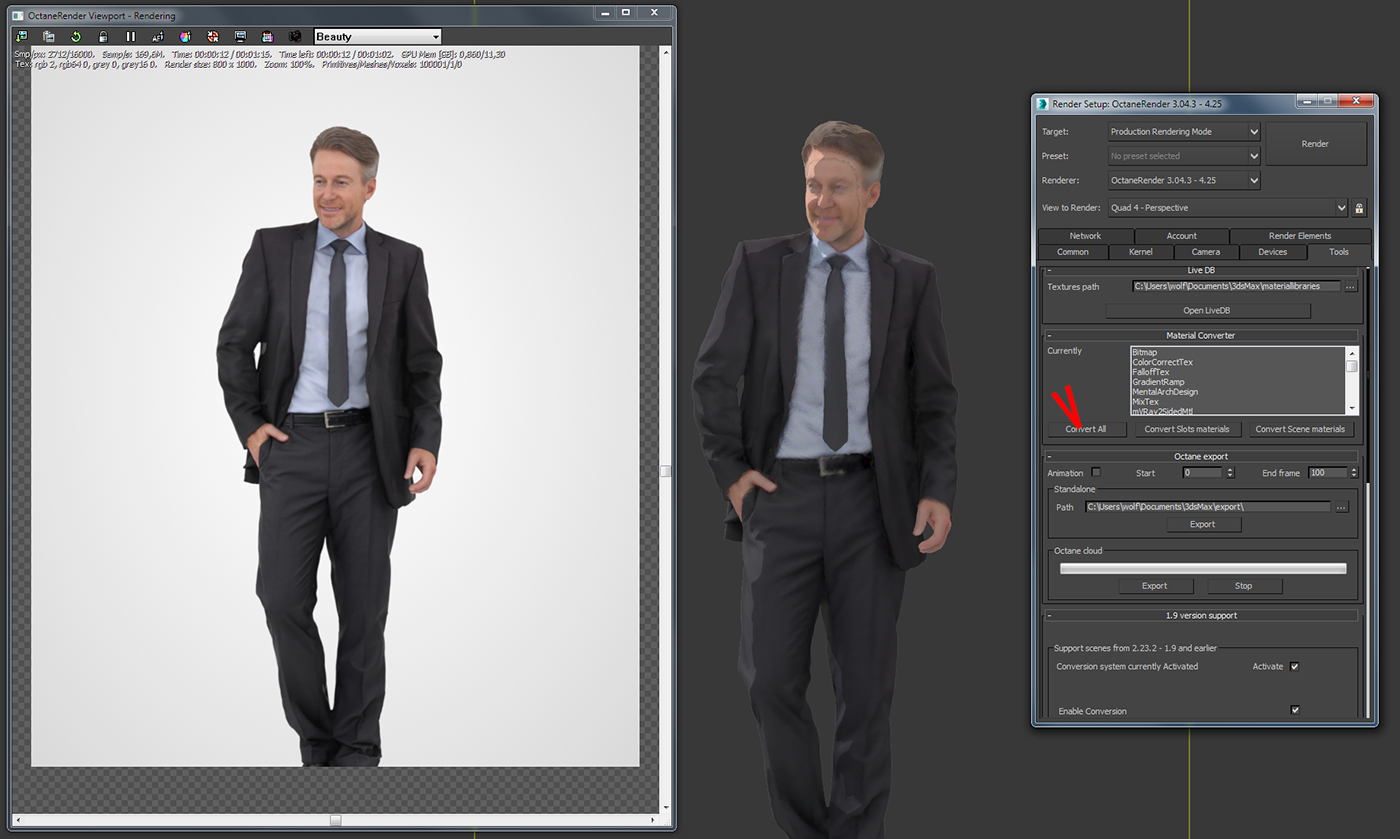Open the View to Render dropdown
The image size is (1400, 839).
click(x=1228, y=208)
